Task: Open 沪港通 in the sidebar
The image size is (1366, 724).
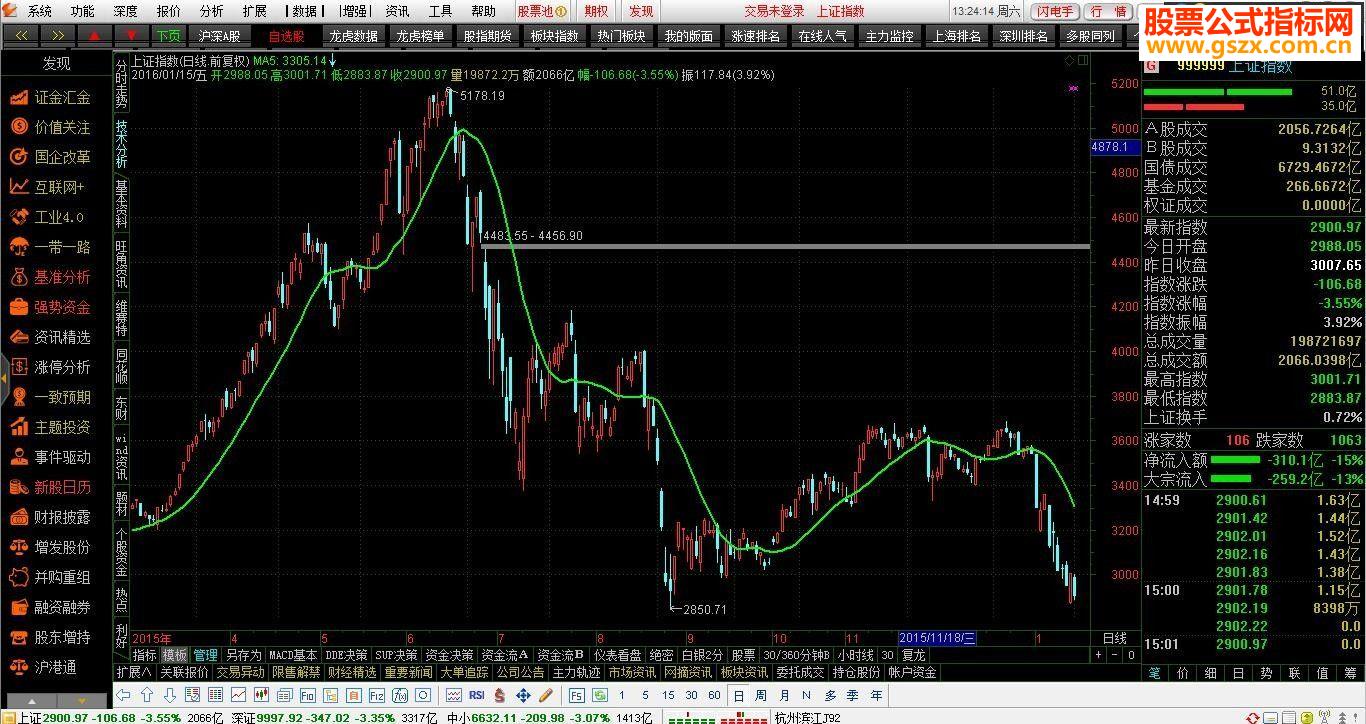Action: pos(55,667)
